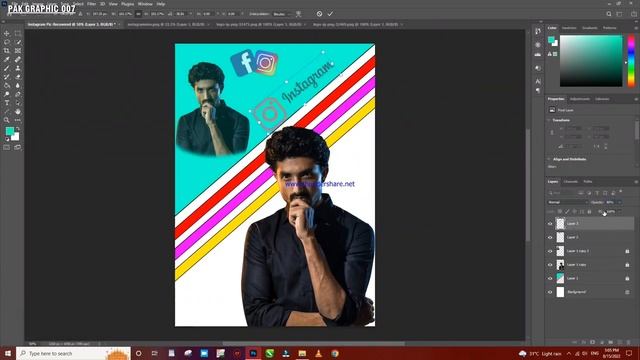Open the Interpolation dropdown in options bar
640x360 pixels.
click(x=282, y=14)
